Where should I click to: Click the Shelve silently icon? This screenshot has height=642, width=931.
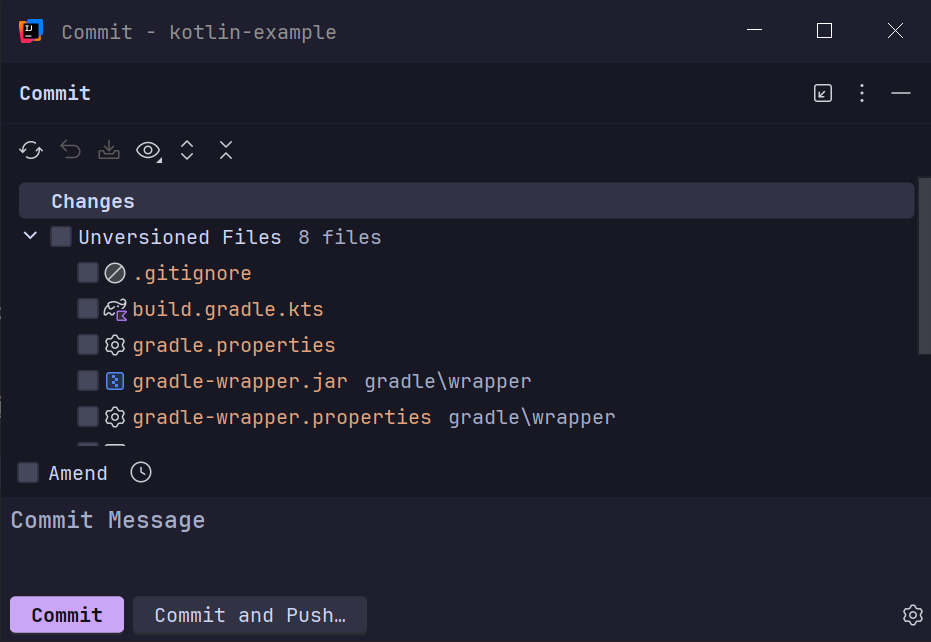pyautogui.click(x=108, y=150)
